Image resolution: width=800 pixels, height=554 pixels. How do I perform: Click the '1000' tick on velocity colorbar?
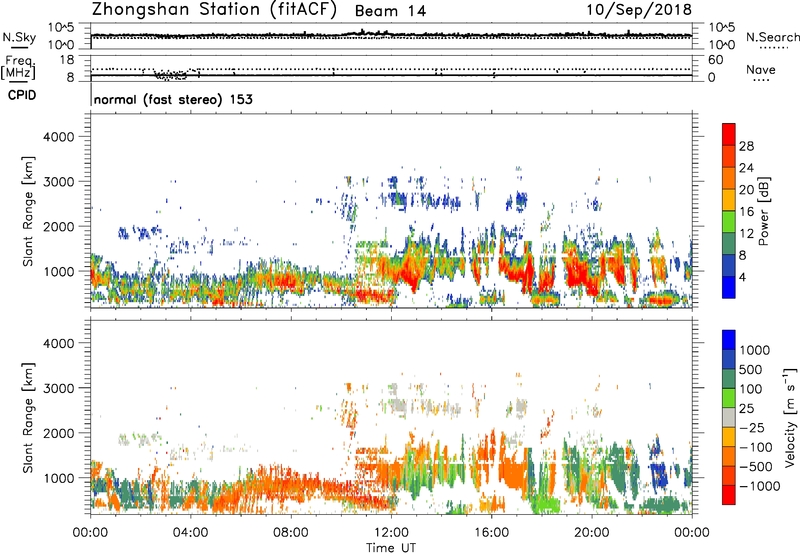pyautogui.click(x=755, y=350)
